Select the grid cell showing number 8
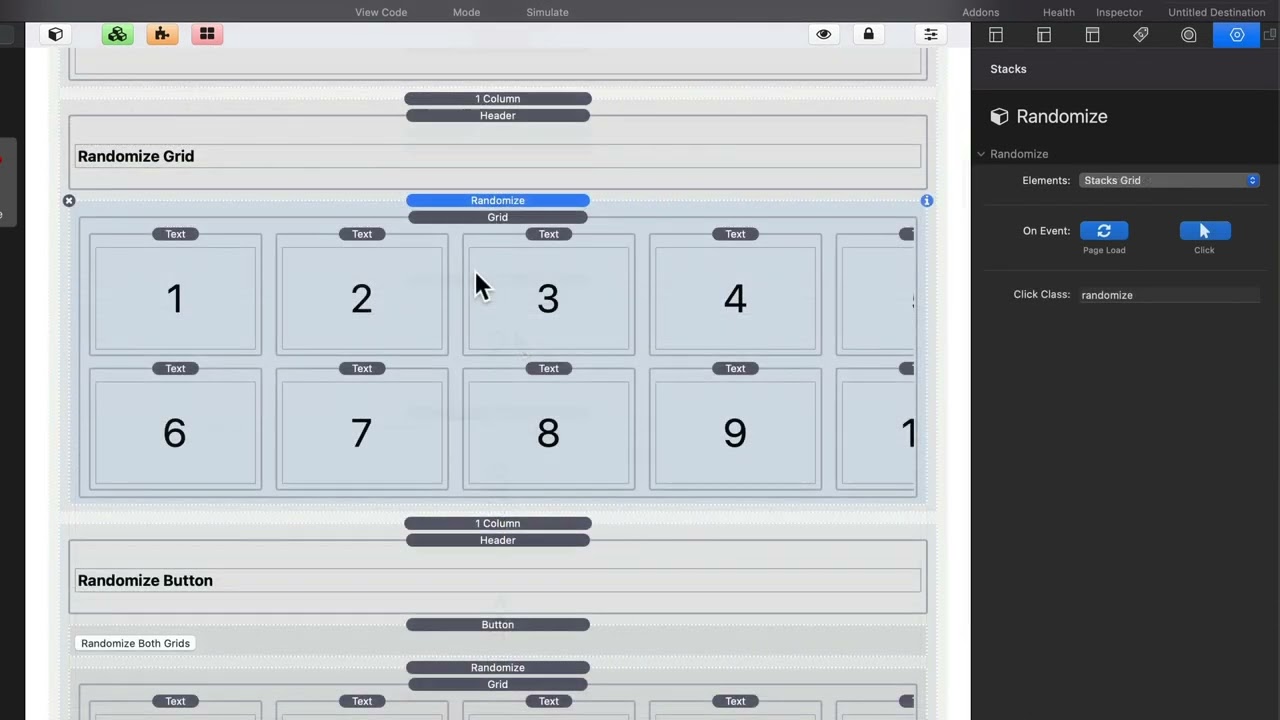 tap(548, 433)
